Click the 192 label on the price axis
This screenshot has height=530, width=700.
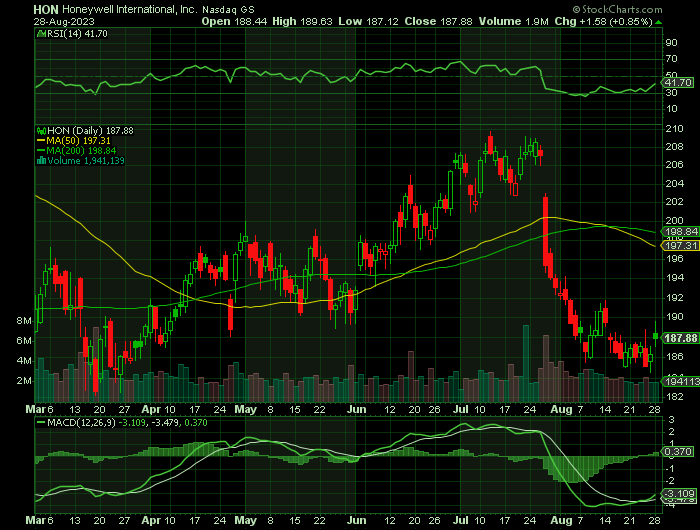(x=674, y=297)
